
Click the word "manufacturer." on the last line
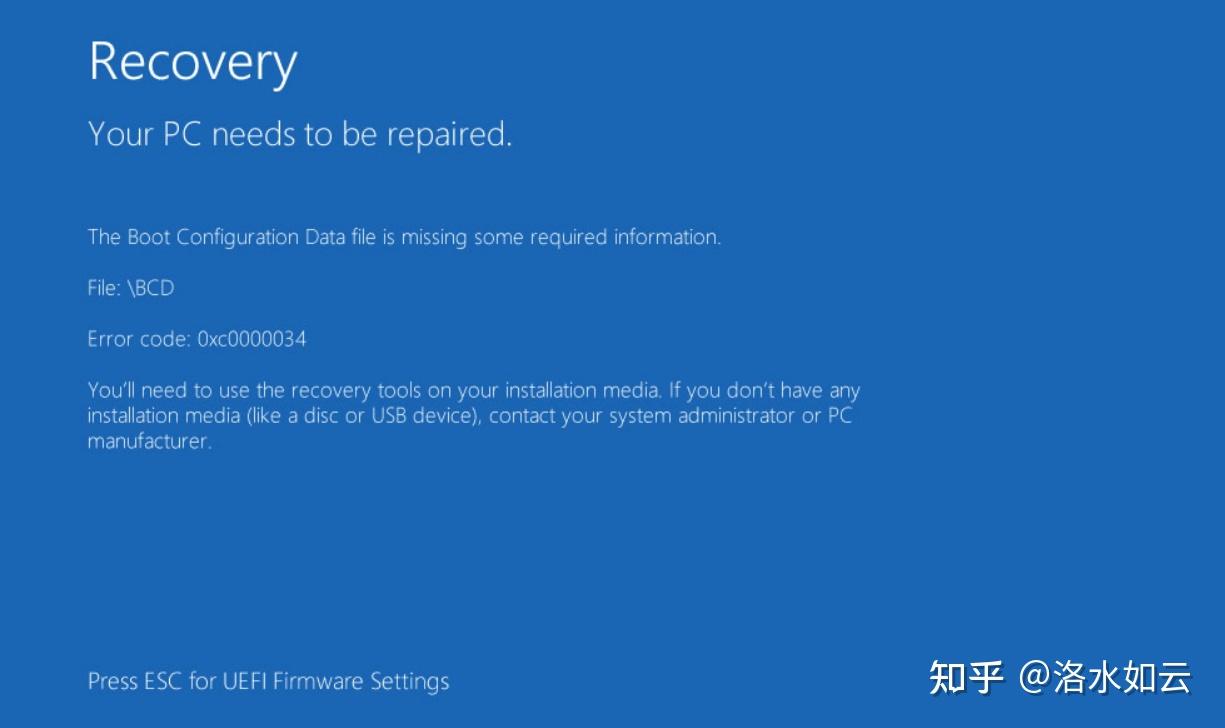pos(150,442)
